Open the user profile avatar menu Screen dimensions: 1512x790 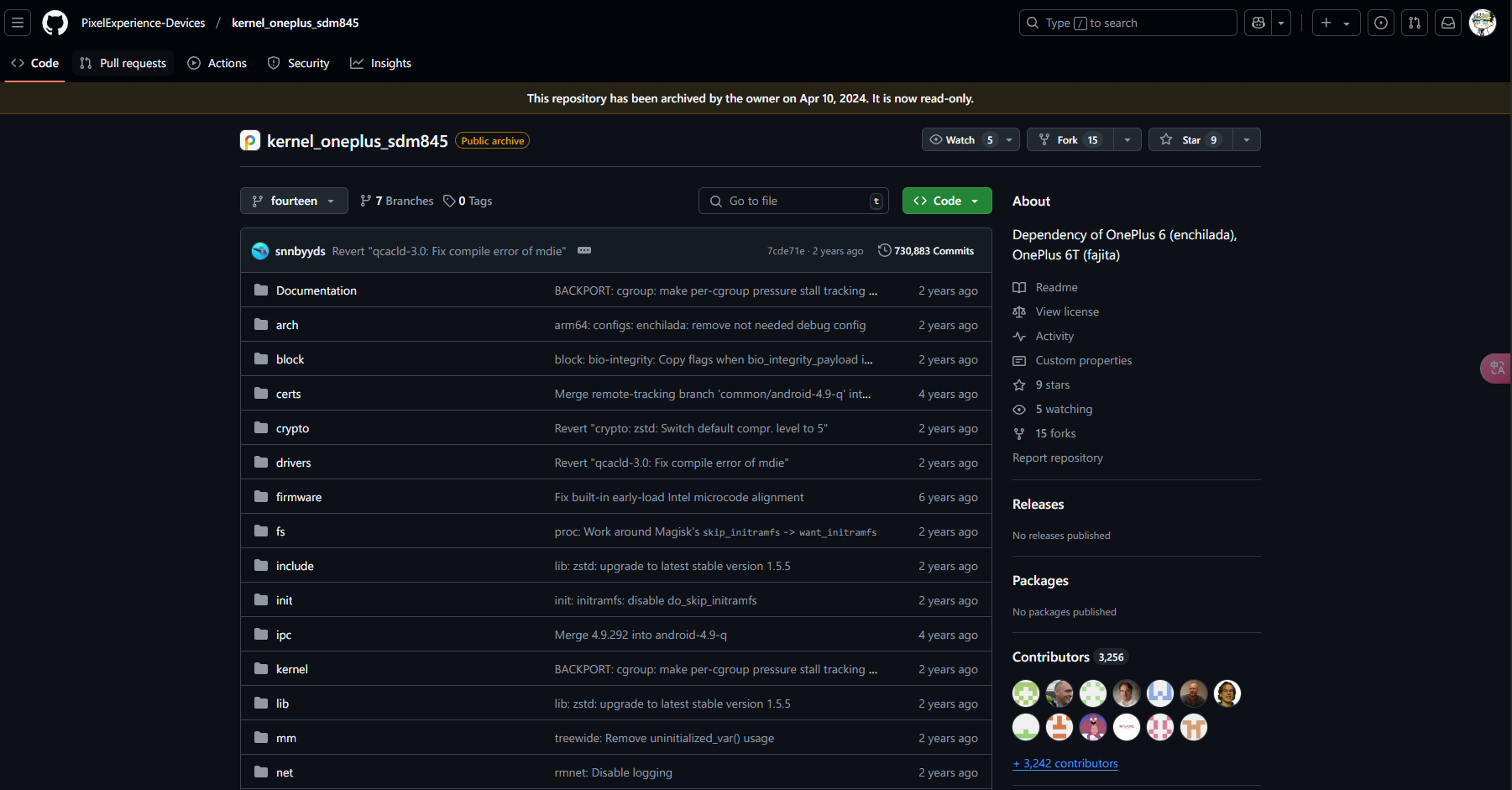coord(1483,23)
